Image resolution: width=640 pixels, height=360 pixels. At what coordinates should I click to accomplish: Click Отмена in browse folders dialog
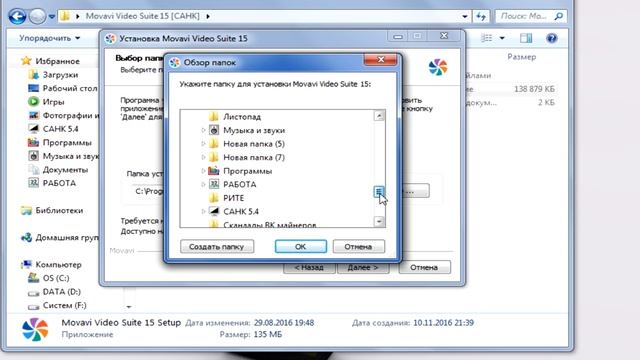click(358, 247)
